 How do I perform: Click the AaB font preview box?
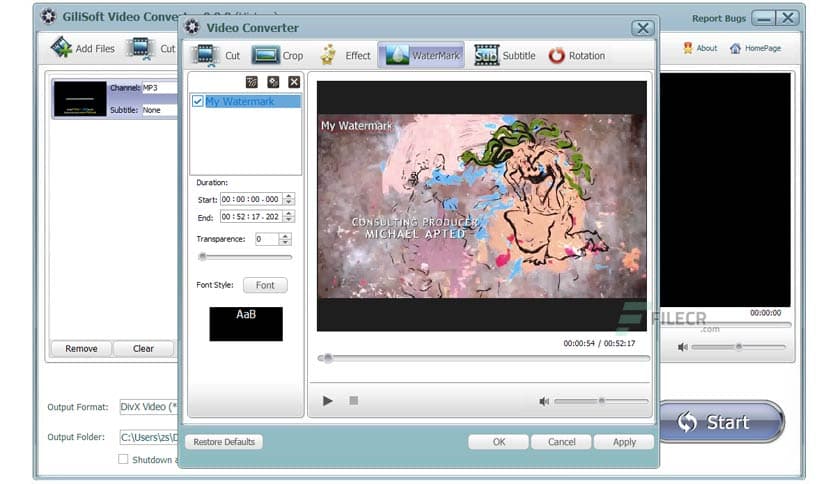246,324
